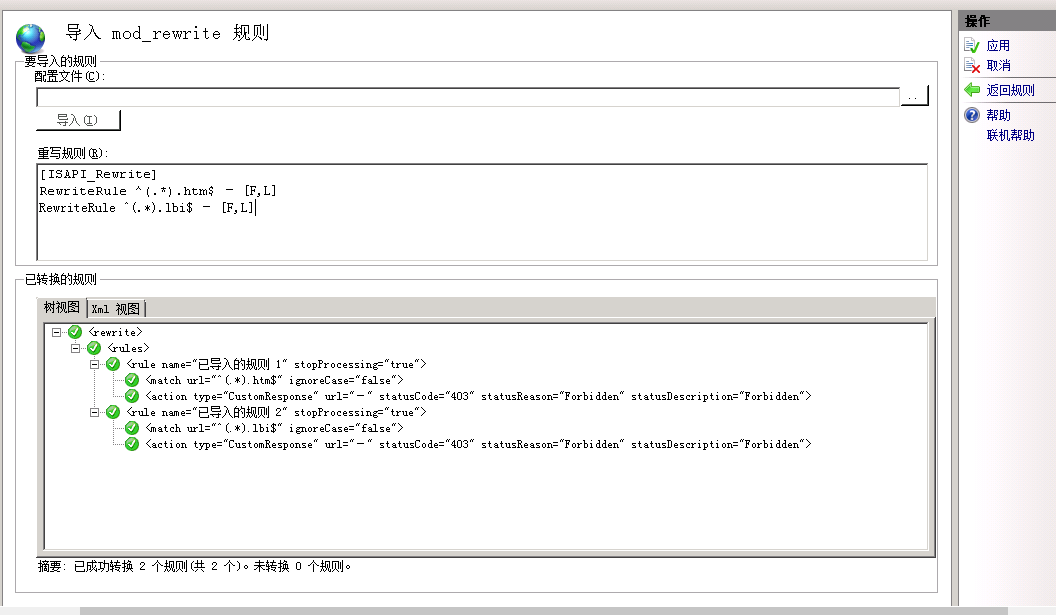
Task: Click the green back arrow for 返回规则
Action: [x=971, y=90]
